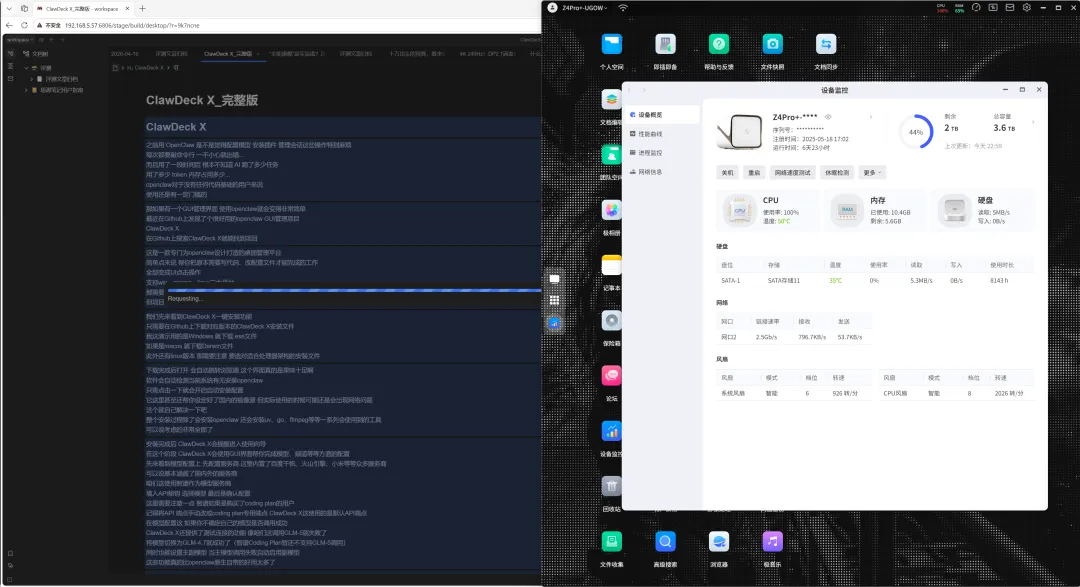The width and height of the screenshot is (1080, 587).
Task: Open 帮助与反馈 desktop app
Action: click(718, 45)
